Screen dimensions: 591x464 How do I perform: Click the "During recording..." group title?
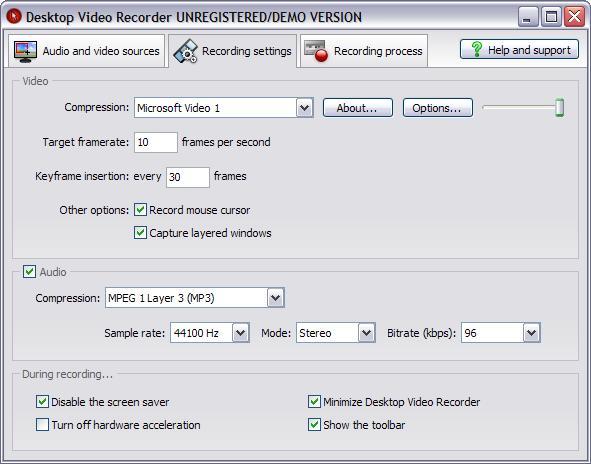point(67,374)
